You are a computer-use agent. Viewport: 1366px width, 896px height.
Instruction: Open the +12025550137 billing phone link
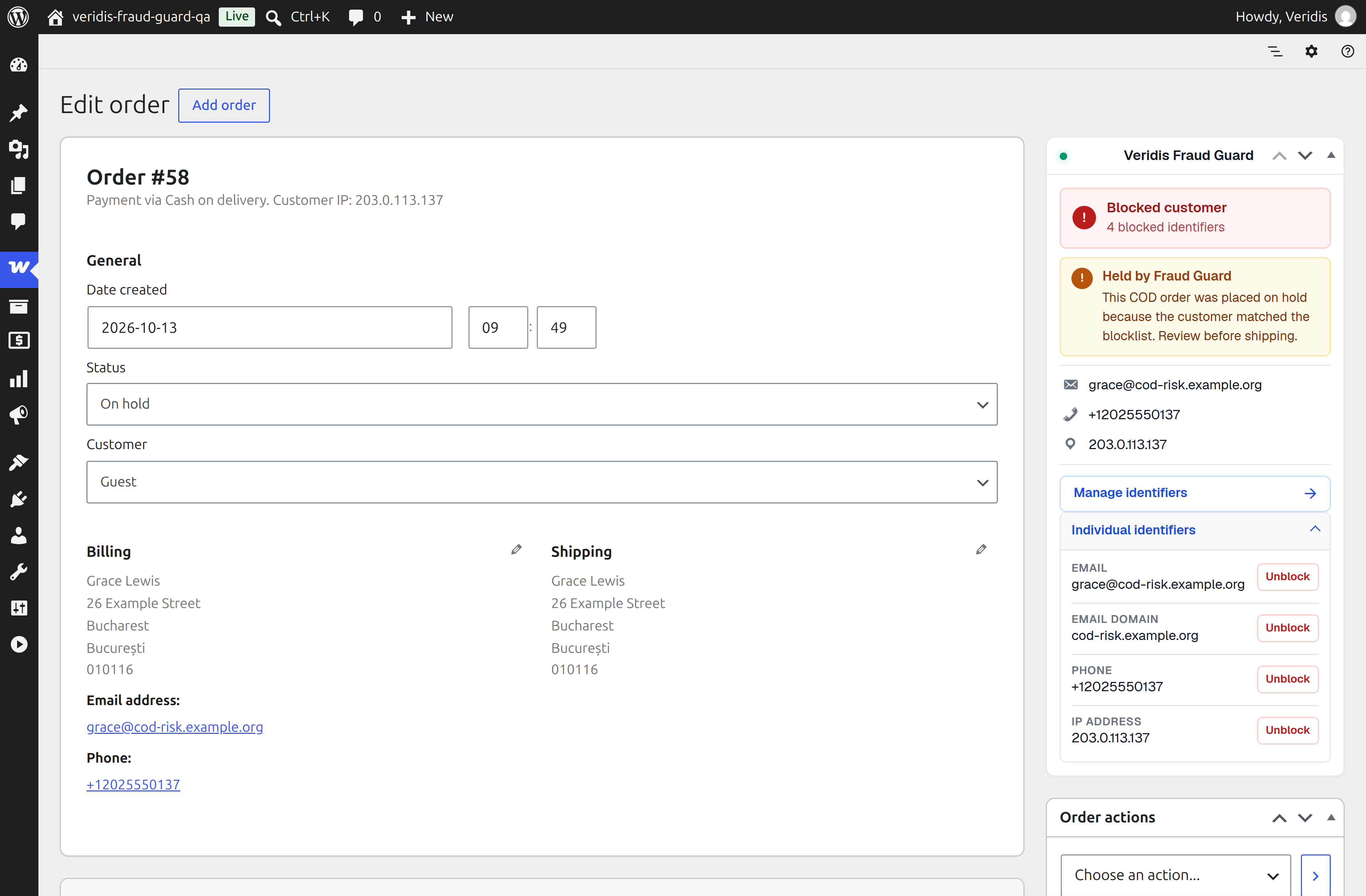(133, 784)
